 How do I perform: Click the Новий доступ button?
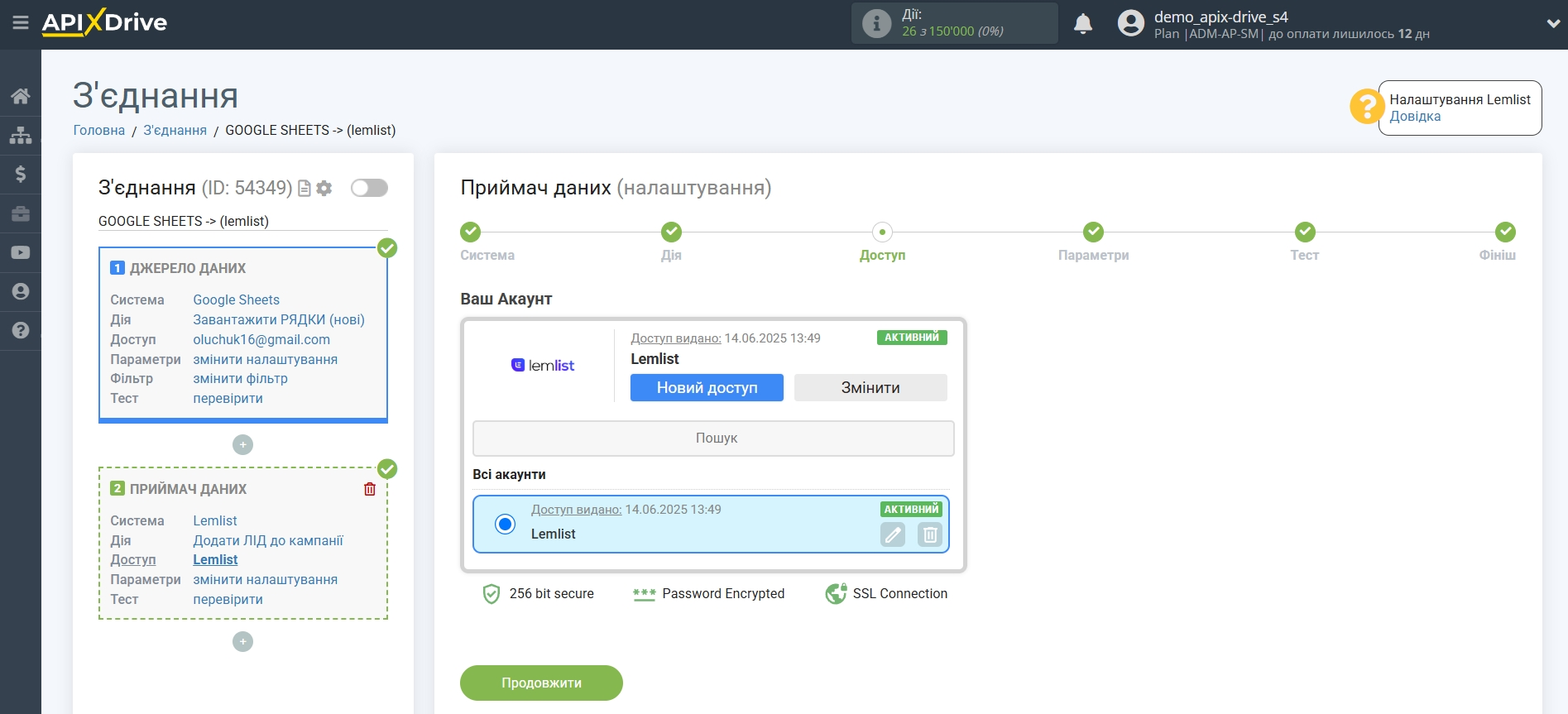click(707, 387)
